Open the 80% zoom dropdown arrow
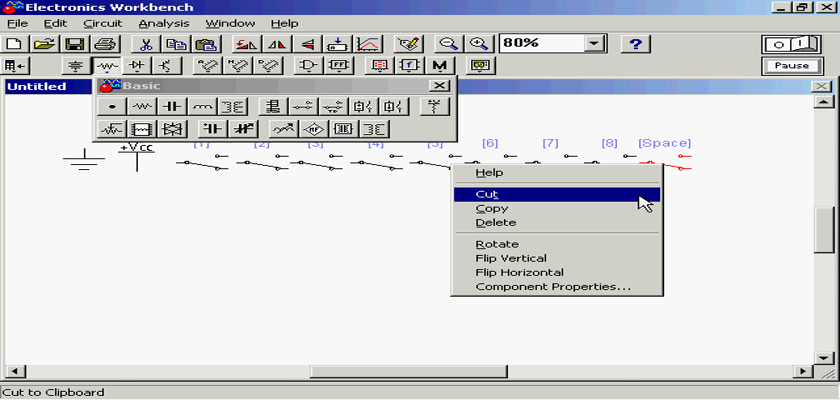Screen dimensions: 840x400 594,44
